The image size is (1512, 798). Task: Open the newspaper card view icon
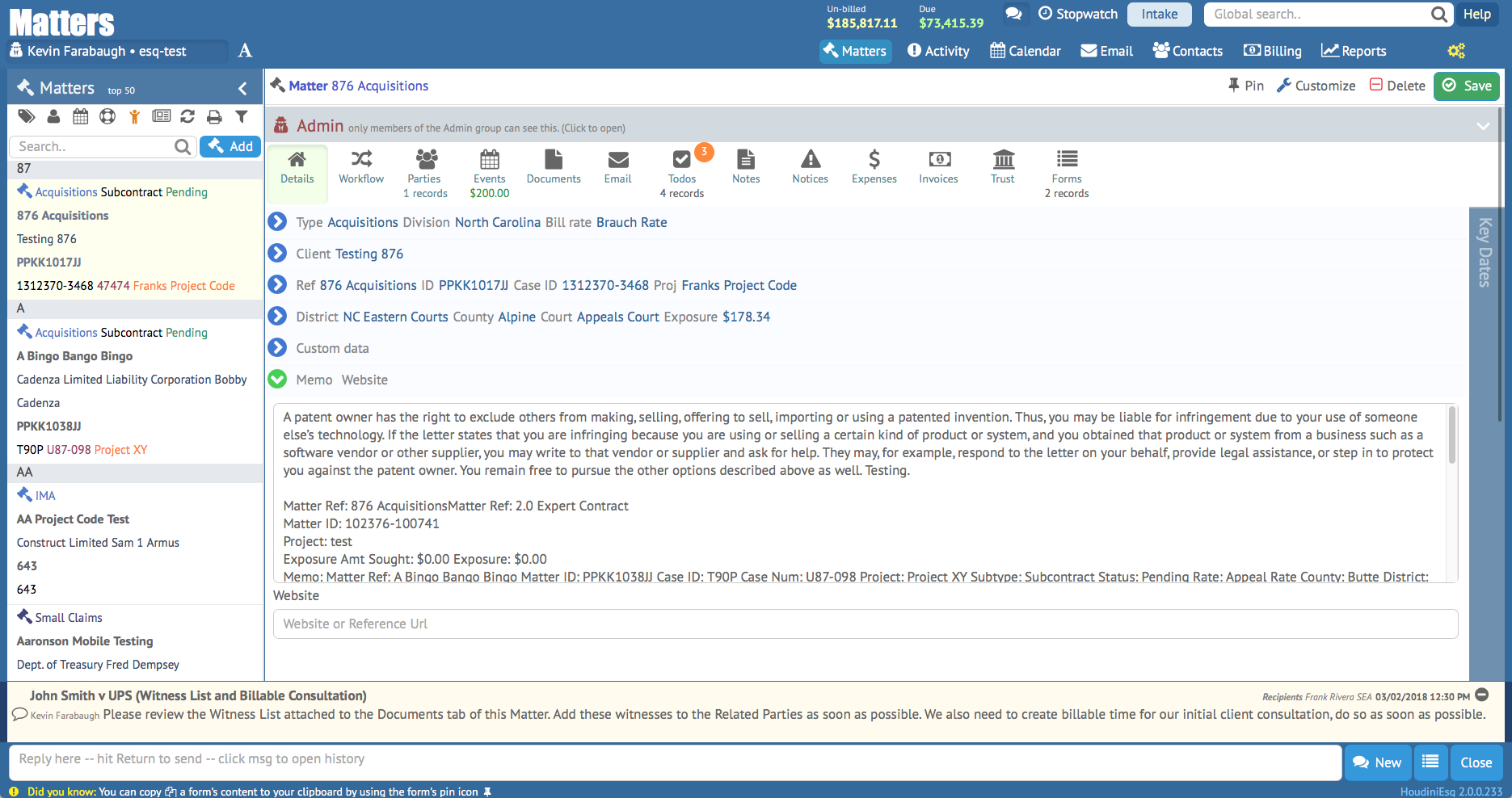pyautogui.click(x=162, y=116)
